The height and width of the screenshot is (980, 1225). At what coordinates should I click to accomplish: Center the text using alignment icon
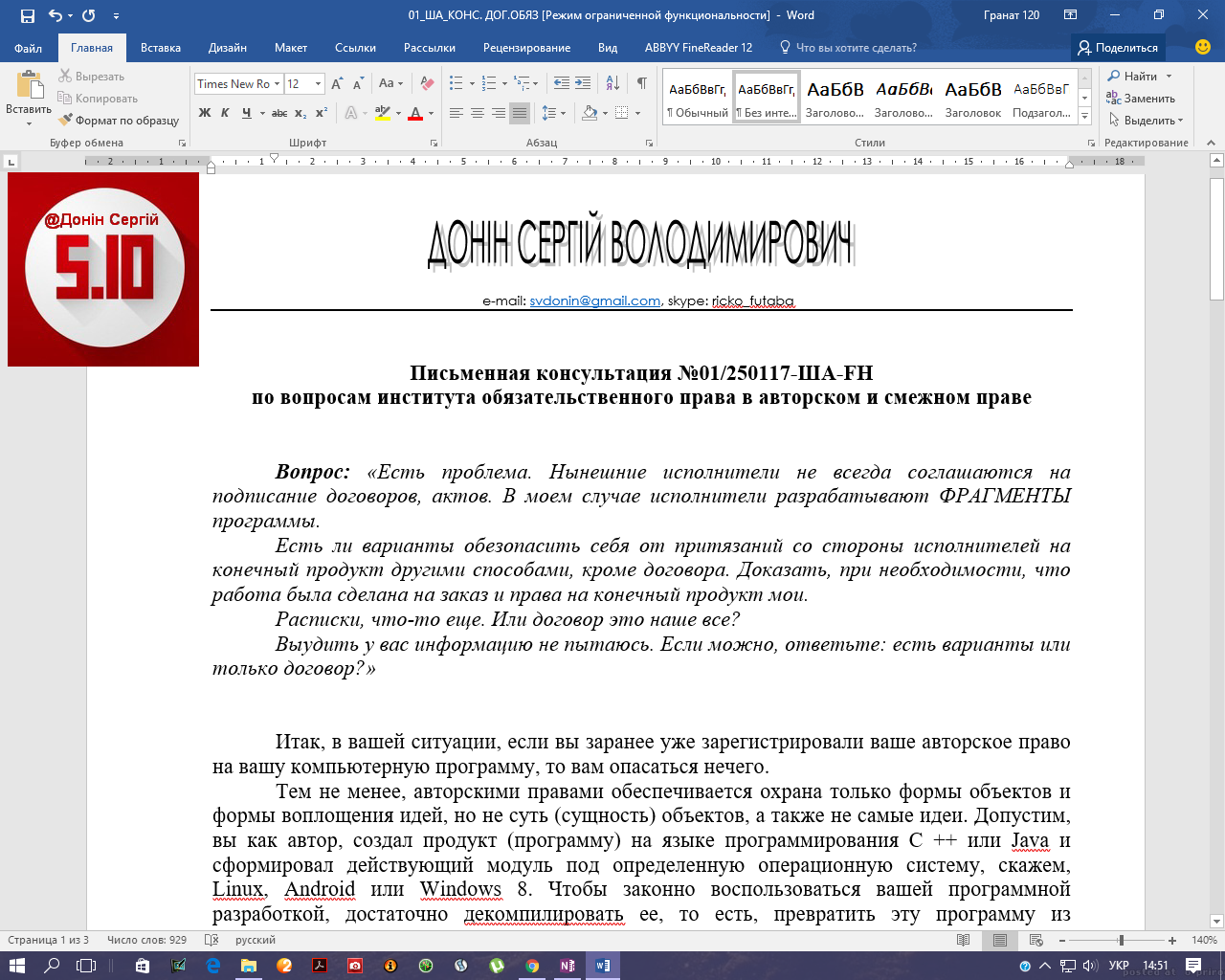coord(478,114)
